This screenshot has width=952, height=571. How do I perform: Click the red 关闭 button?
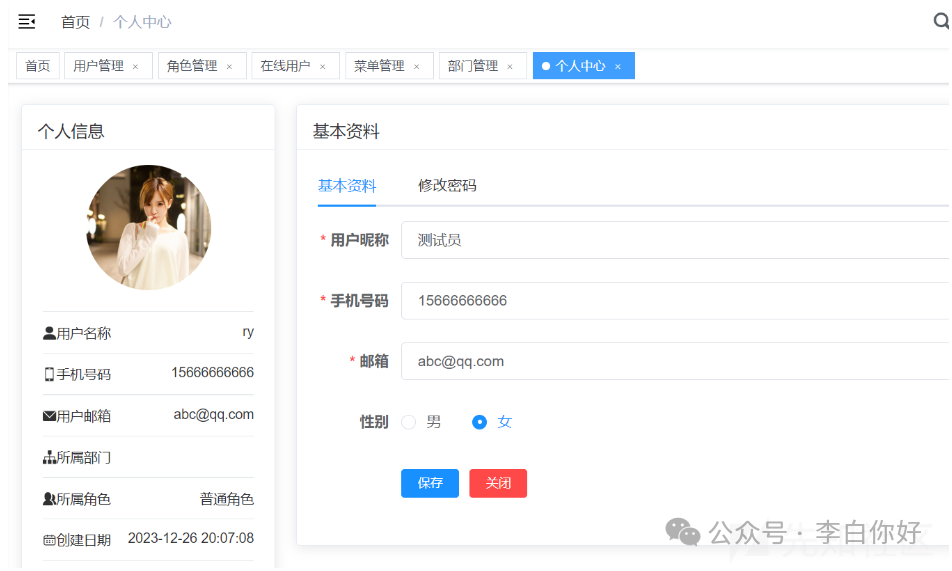point(498,484)
